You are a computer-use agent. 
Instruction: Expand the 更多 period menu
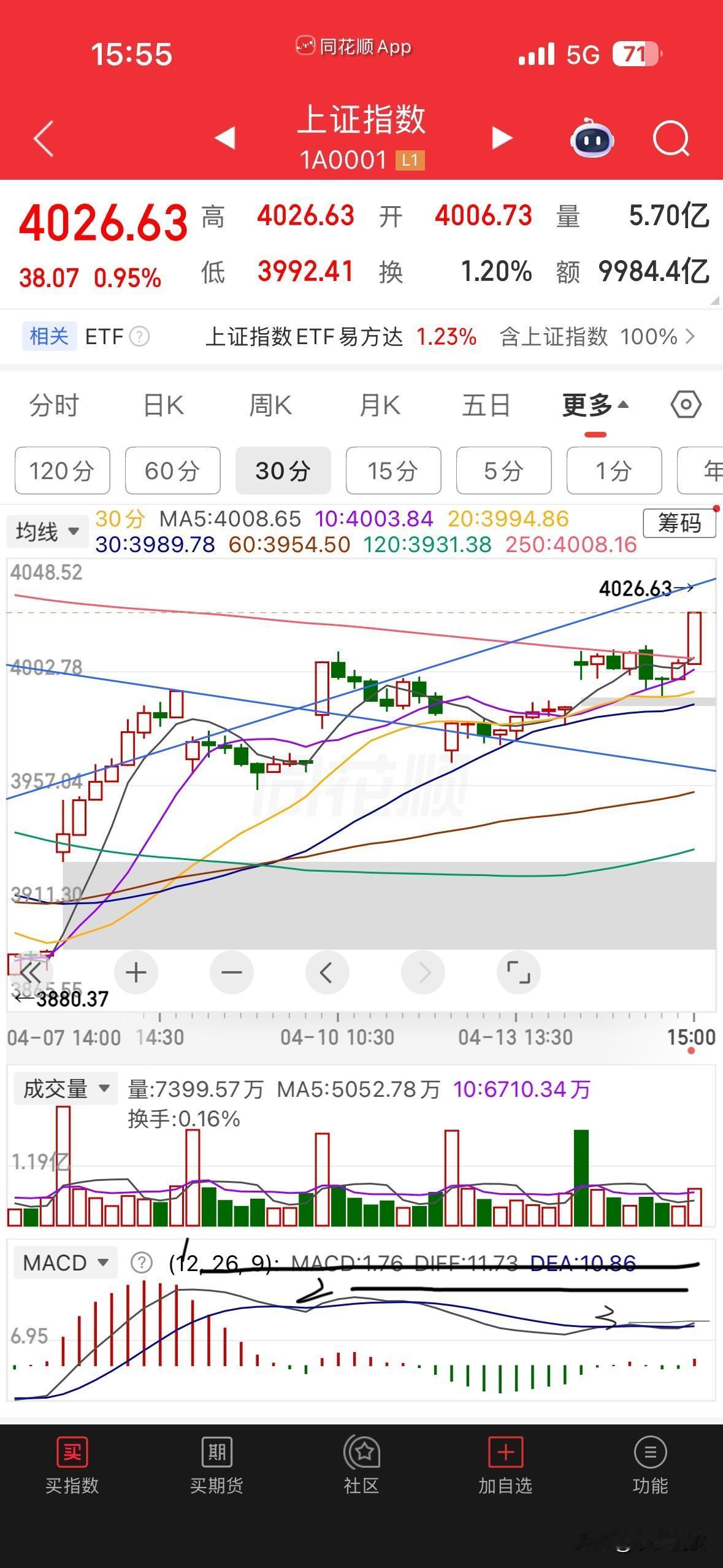[595, 405]
